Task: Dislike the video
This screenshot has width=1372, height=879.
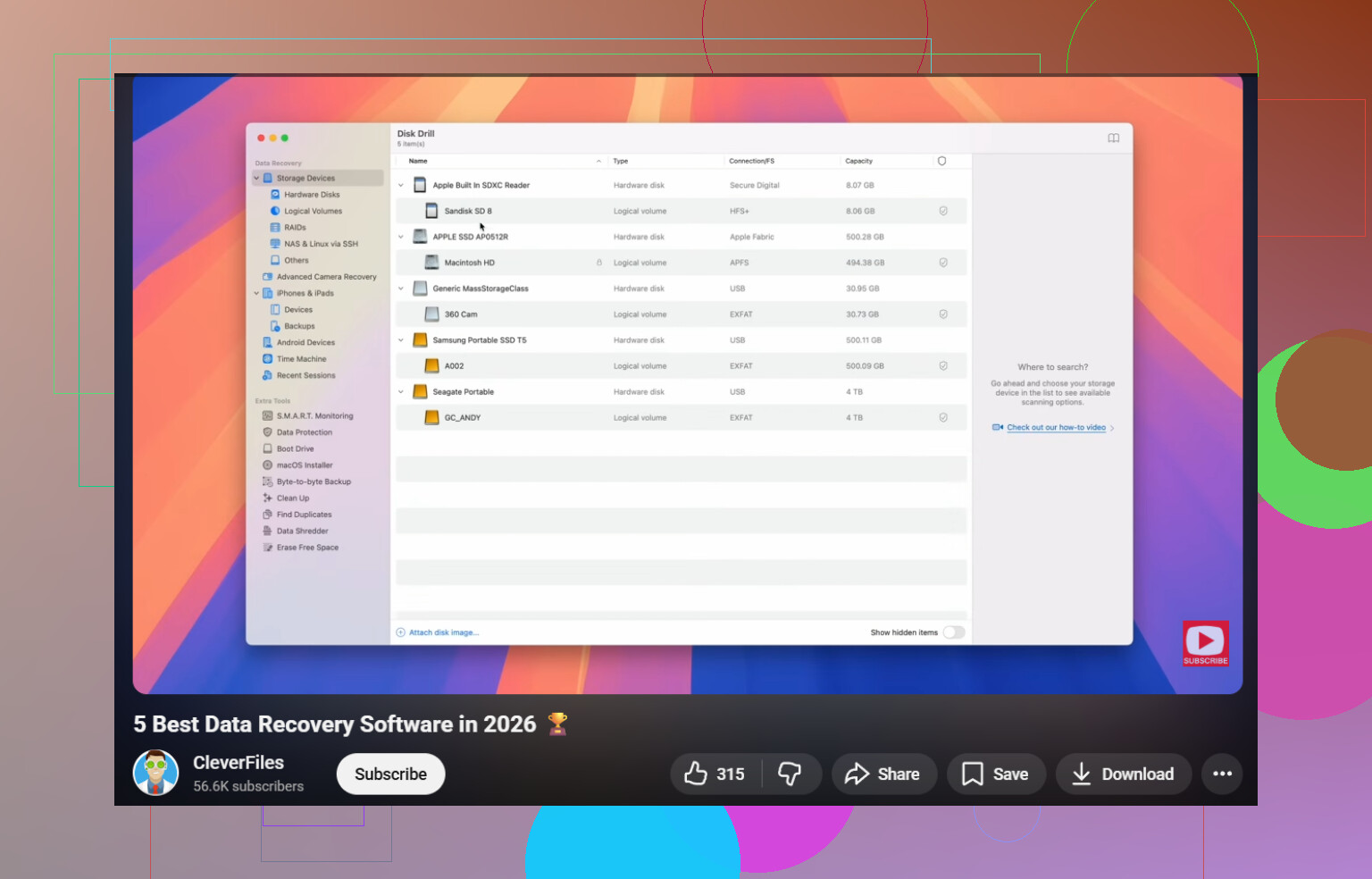Action: click(x=790, y=774)
